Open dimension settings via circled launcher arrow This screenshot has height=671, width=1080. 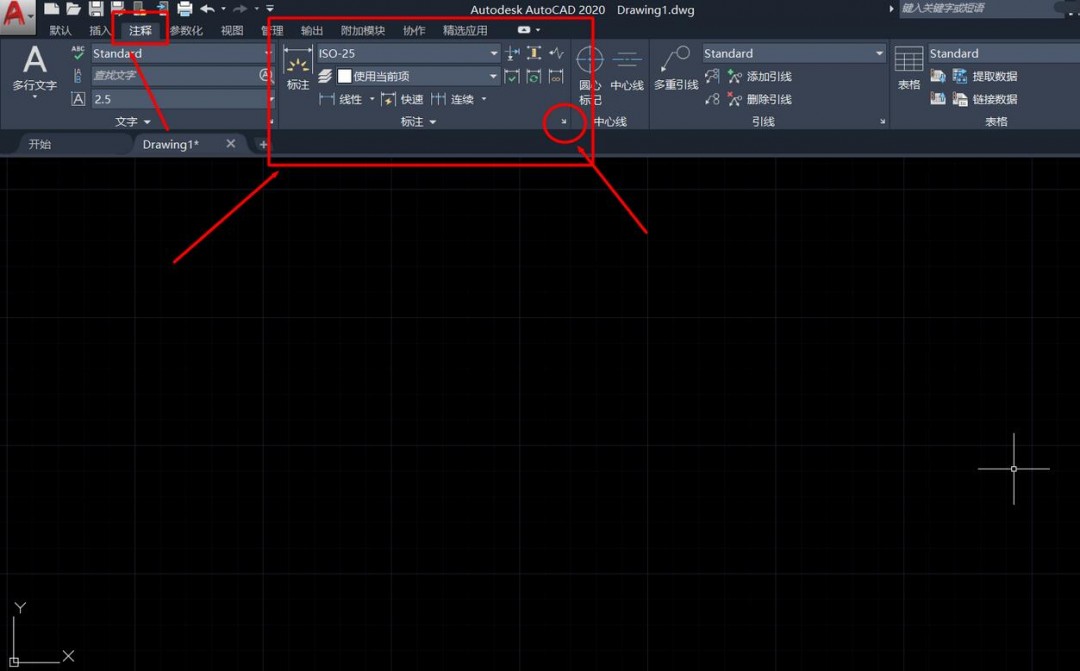[x=565, y=122]
